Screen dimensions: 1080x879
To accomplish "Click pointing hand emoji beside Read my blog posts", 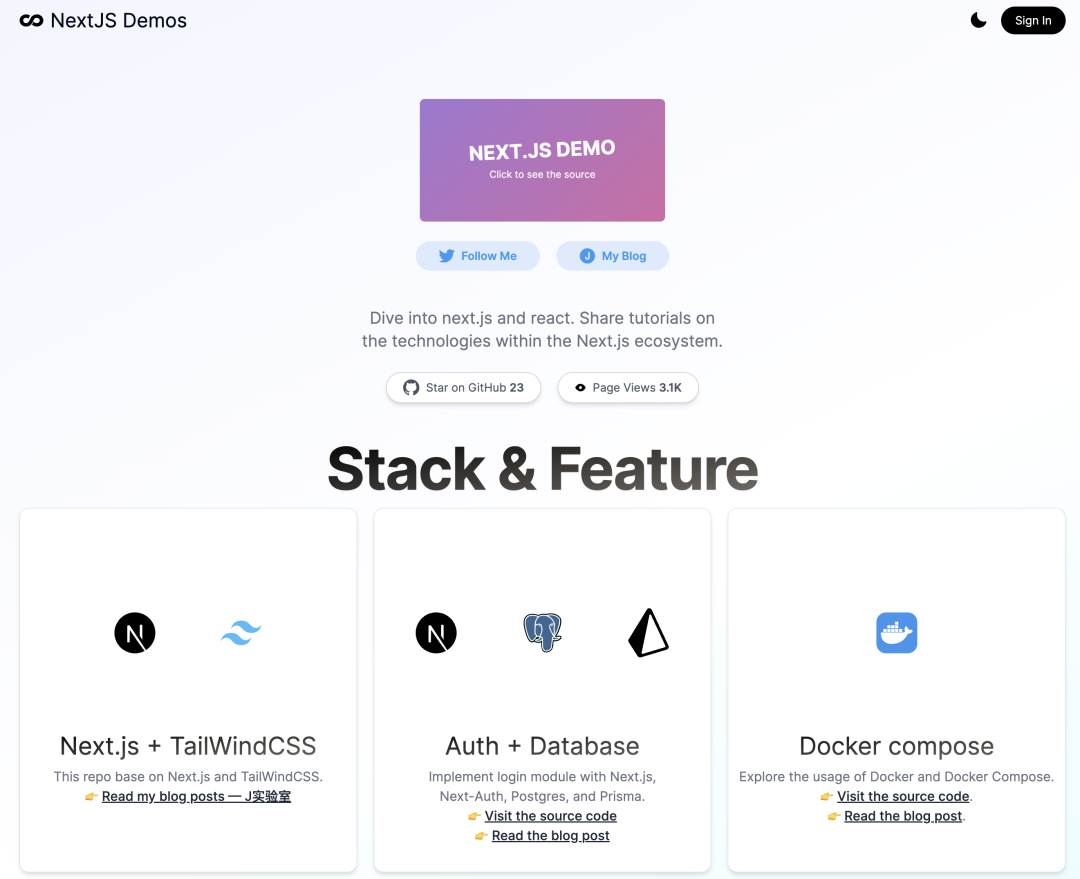I will (91, 796).
